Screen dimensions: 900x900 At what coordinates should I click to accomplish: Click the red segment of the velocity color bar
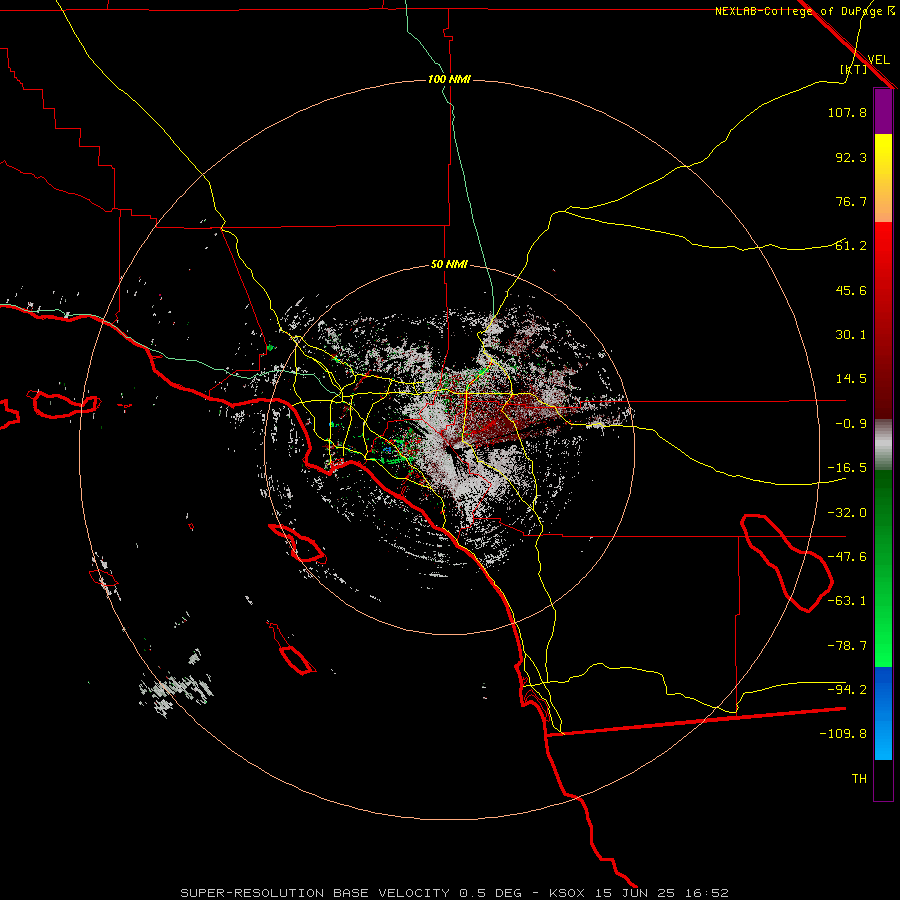click(883, 320)
